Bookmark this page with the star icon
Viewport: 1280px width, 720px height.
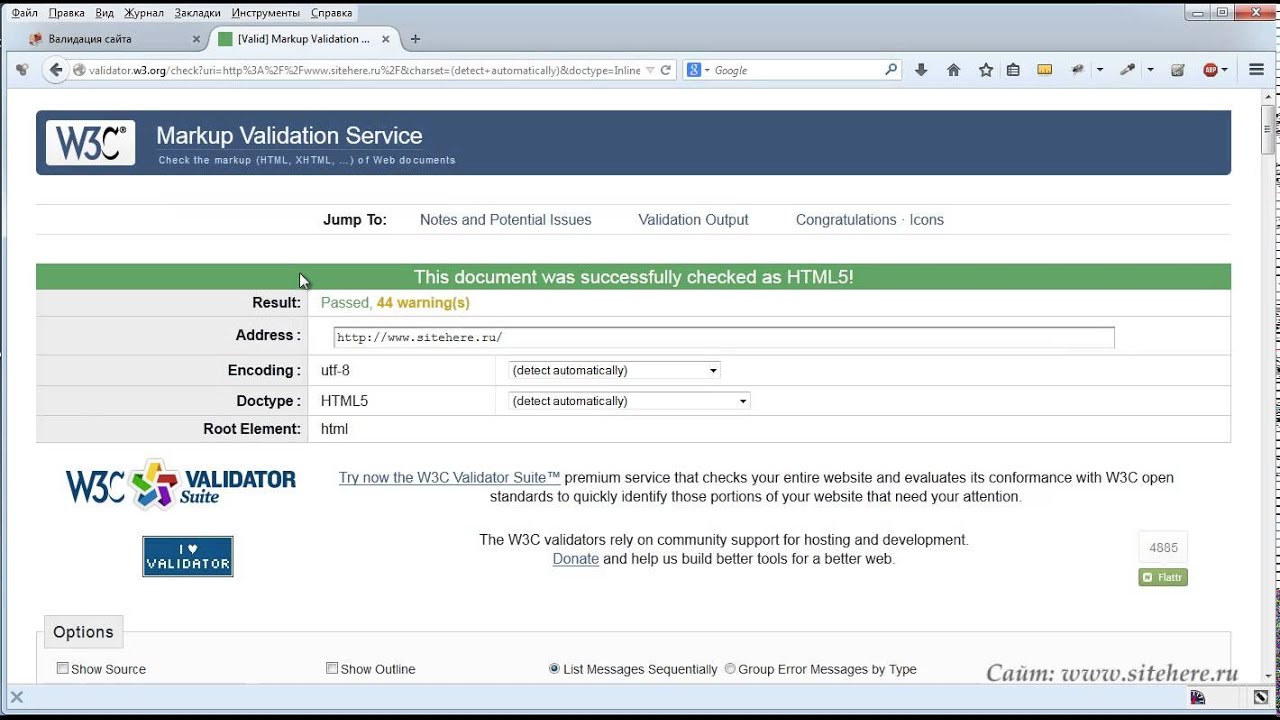tap(986, 70)
